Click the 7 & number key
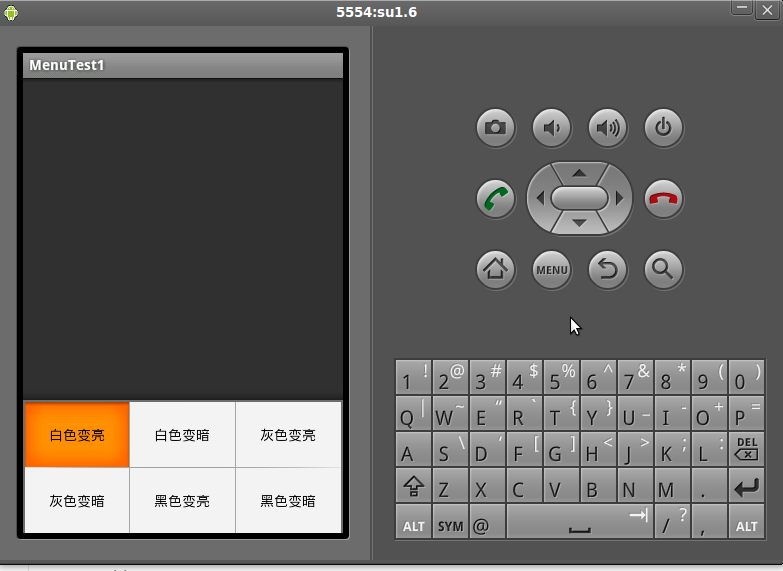Image resolution: width=783 pixels, height=571 pixels. pos(635,377)
